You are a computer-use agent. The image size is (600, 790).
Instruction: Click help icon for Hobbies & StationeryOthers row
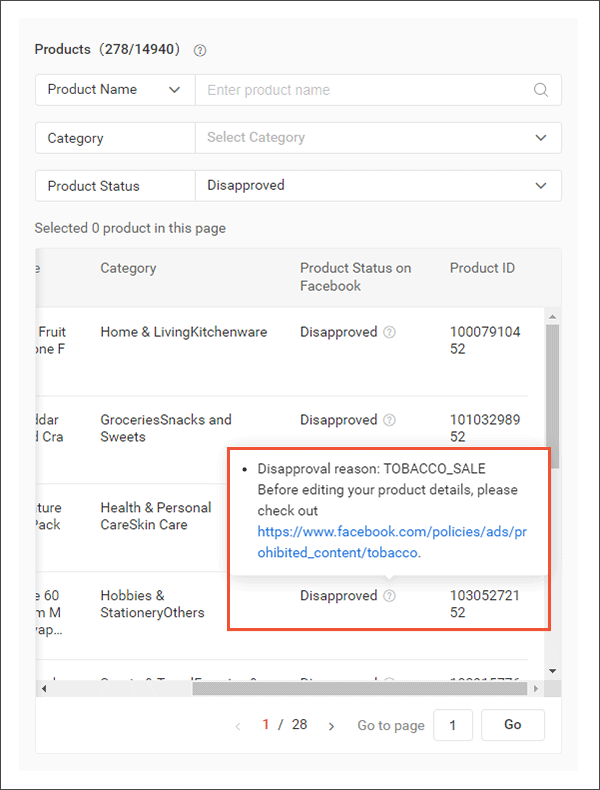pos(389,596)
